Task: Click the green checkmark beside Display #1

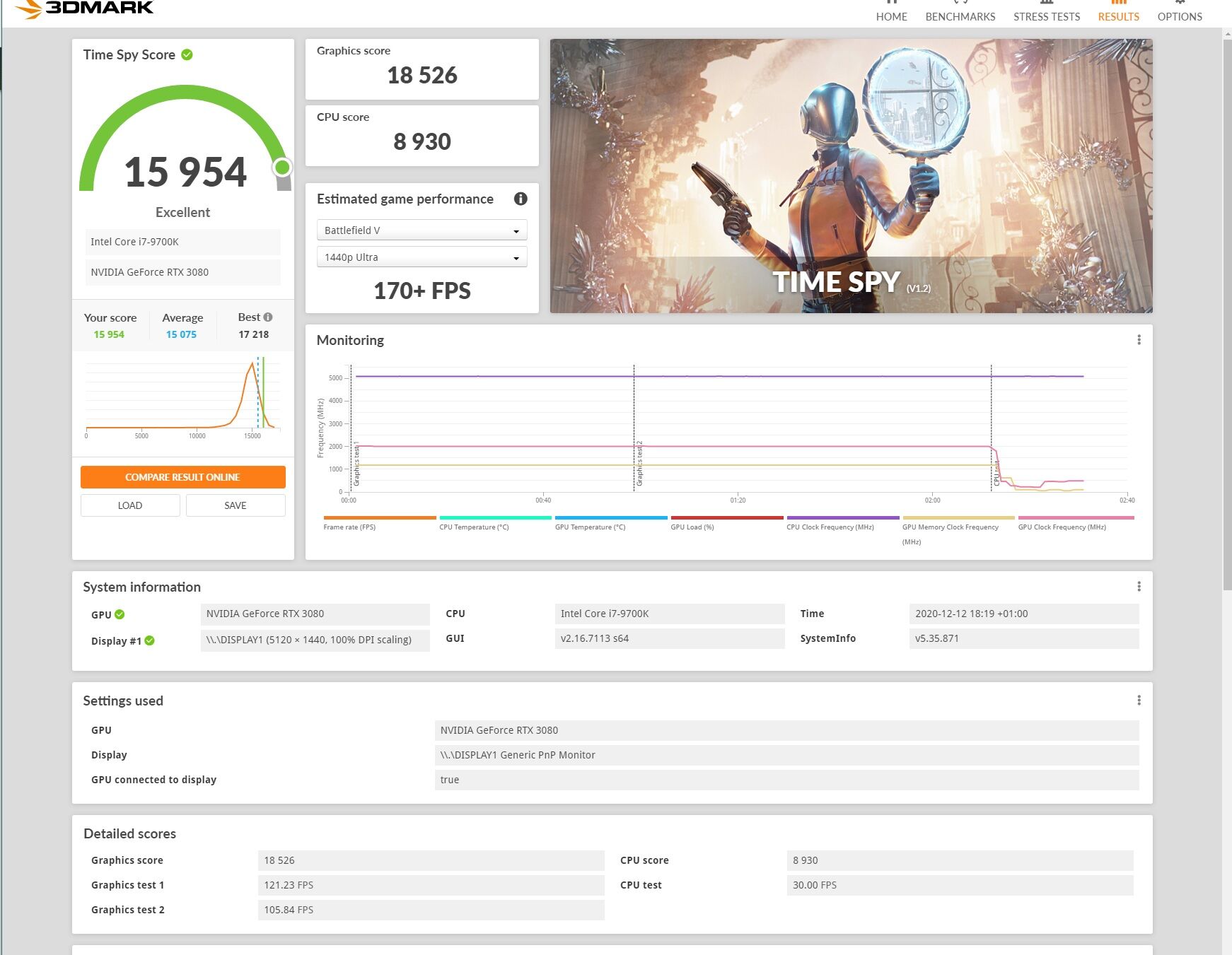Action: click(149, 640)
